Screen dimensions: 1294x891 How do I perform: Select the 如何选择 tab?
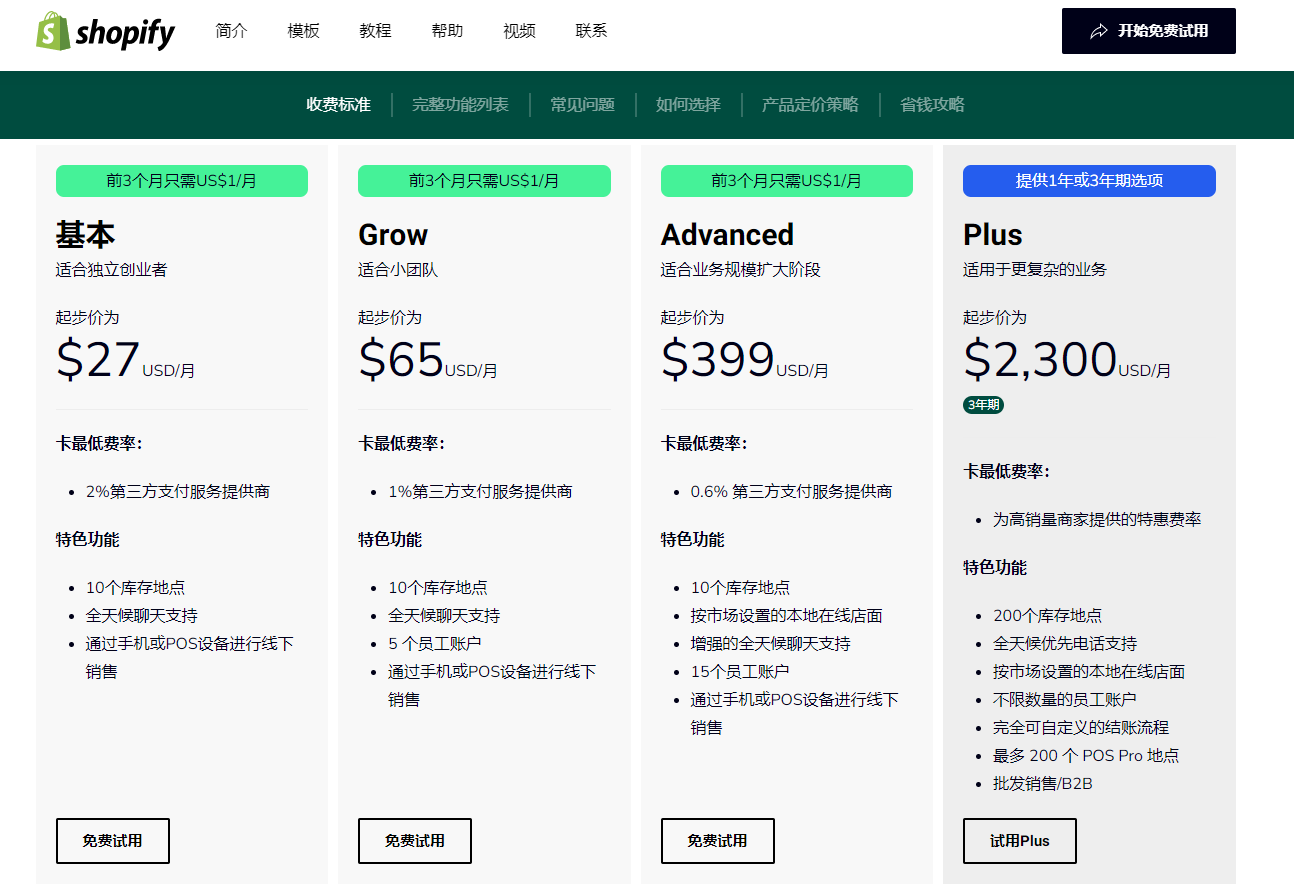[688, 105]
